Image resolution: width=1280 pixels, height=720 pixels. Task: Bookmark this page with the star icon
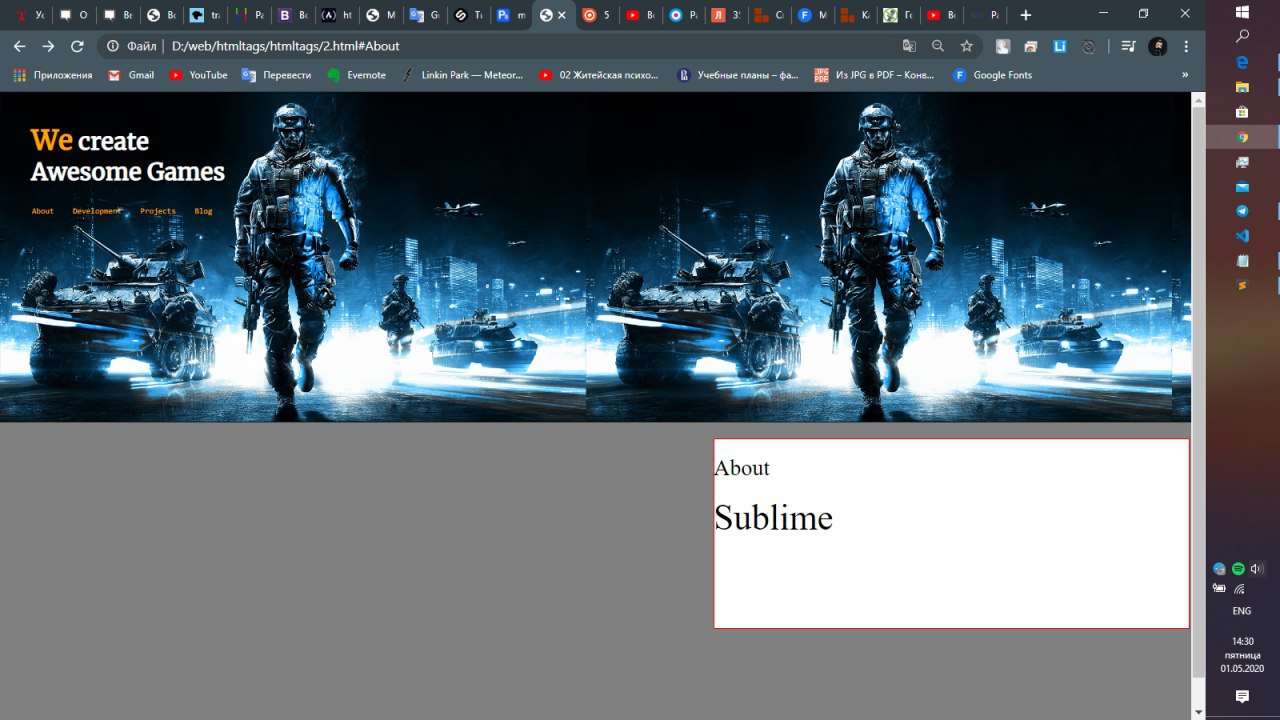tap(966, 46)
